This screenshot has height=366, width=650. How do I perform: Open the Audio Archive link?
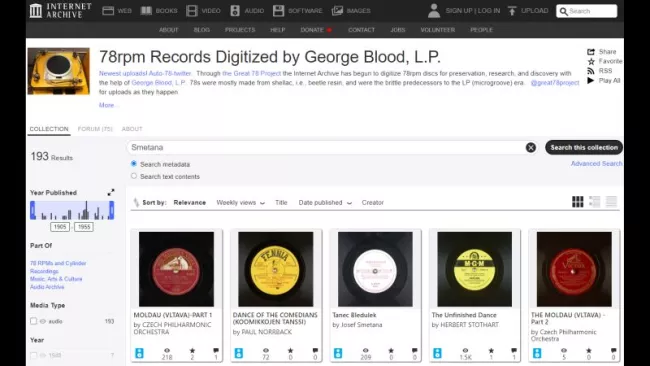pyautogui.click(x=47, y=287)
